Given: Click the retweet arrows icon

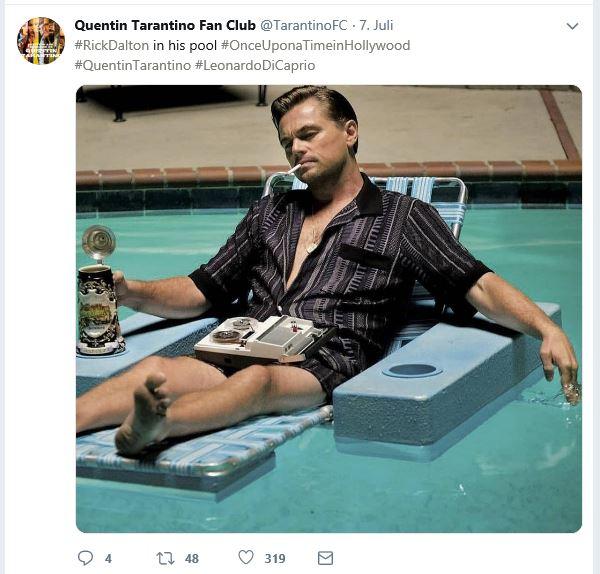Looking at the screenshot, I should tap(165, 558).
